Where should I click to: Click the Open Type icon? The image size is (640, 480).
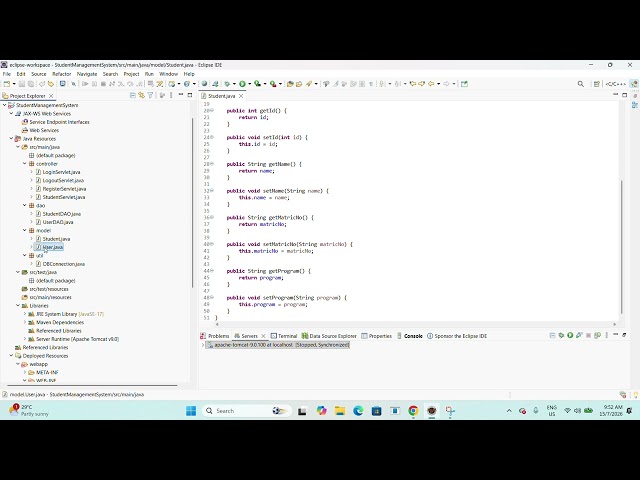click(x=290, y=84)
